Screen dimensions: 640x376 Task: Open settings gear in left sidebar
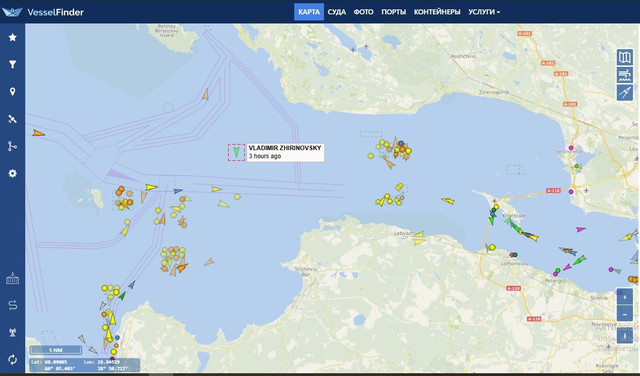click(x=13, y=173)
